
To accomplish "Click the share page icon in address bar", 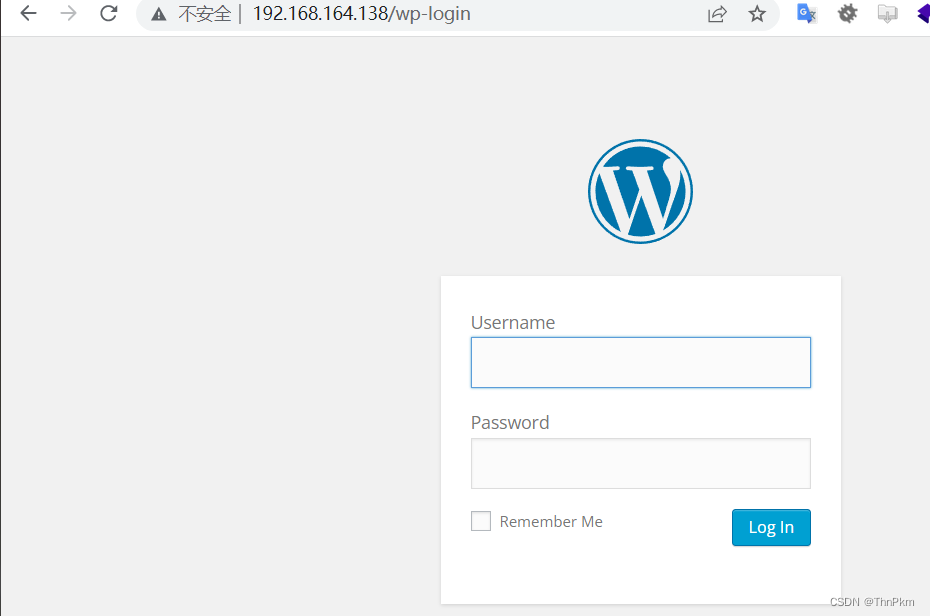I will pos(717,14).
